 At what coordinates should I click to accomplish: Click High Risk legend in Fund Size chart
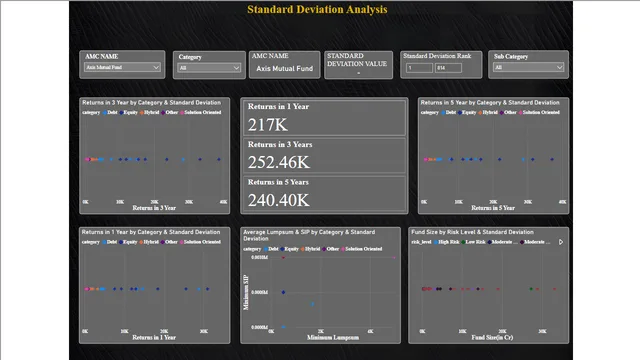tap(447, 242)
